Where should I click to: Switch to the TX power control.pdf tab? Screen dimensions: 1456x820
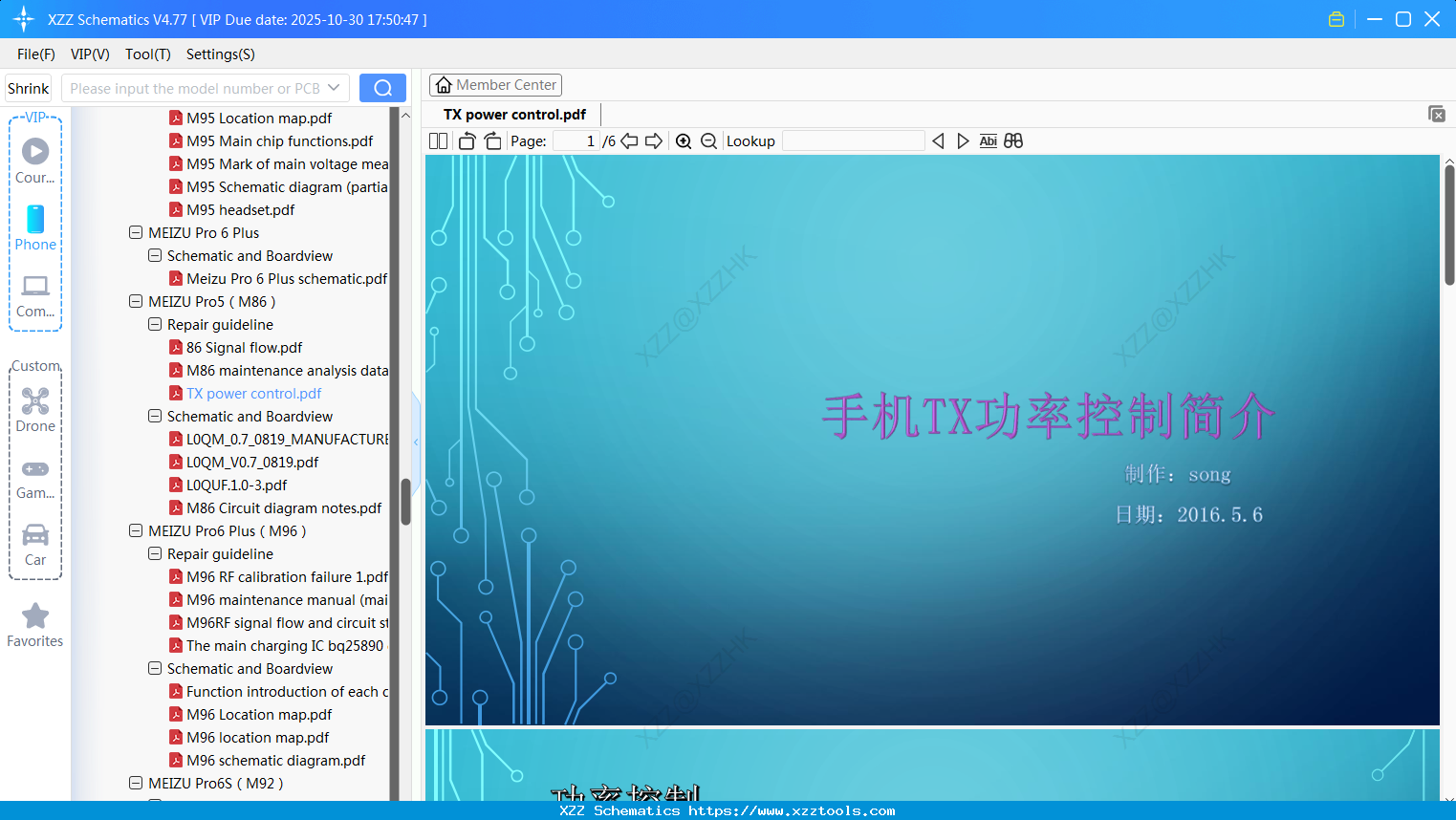pos(513,114)
